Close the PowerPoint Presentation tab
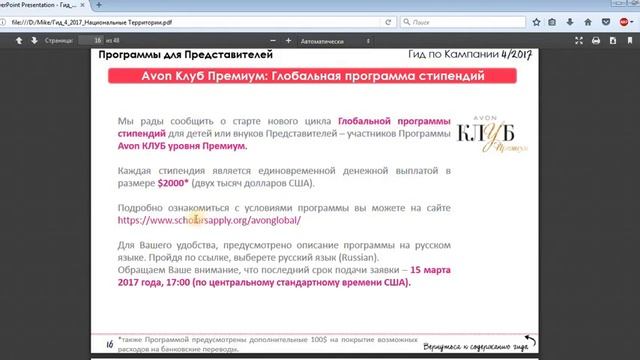This screenshot has height=360, width=640. click(82, 5)
